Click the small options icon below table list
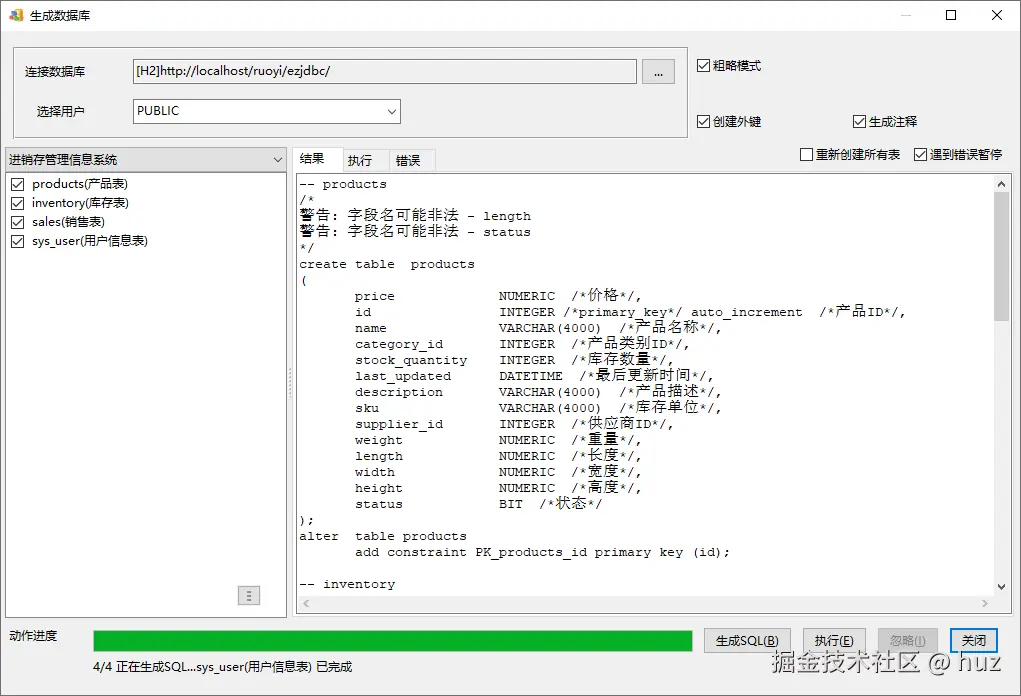The image size is (1021, 696). coord(249,596)
